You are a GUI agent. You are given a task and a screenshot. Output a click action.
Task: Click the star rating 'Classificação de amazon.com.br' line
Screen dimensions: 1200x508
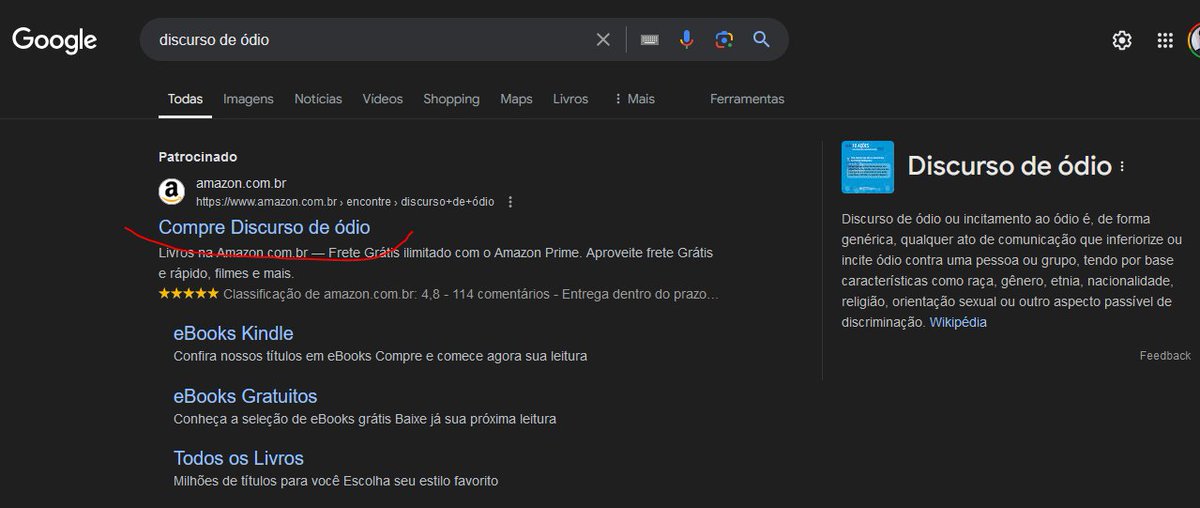439,294
